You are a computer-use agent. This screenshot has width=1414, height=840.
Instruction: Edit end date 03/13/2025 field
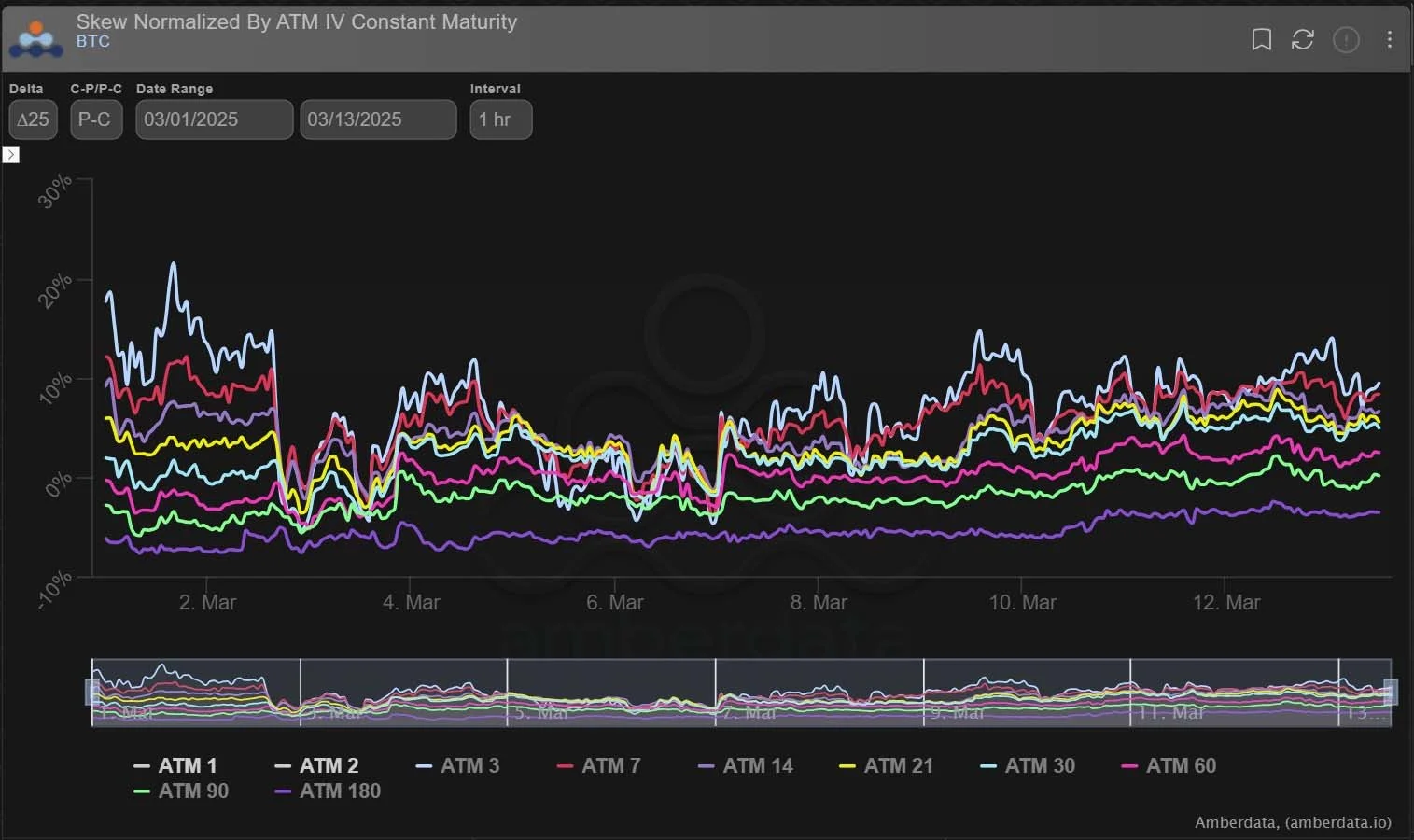point(378,119)
